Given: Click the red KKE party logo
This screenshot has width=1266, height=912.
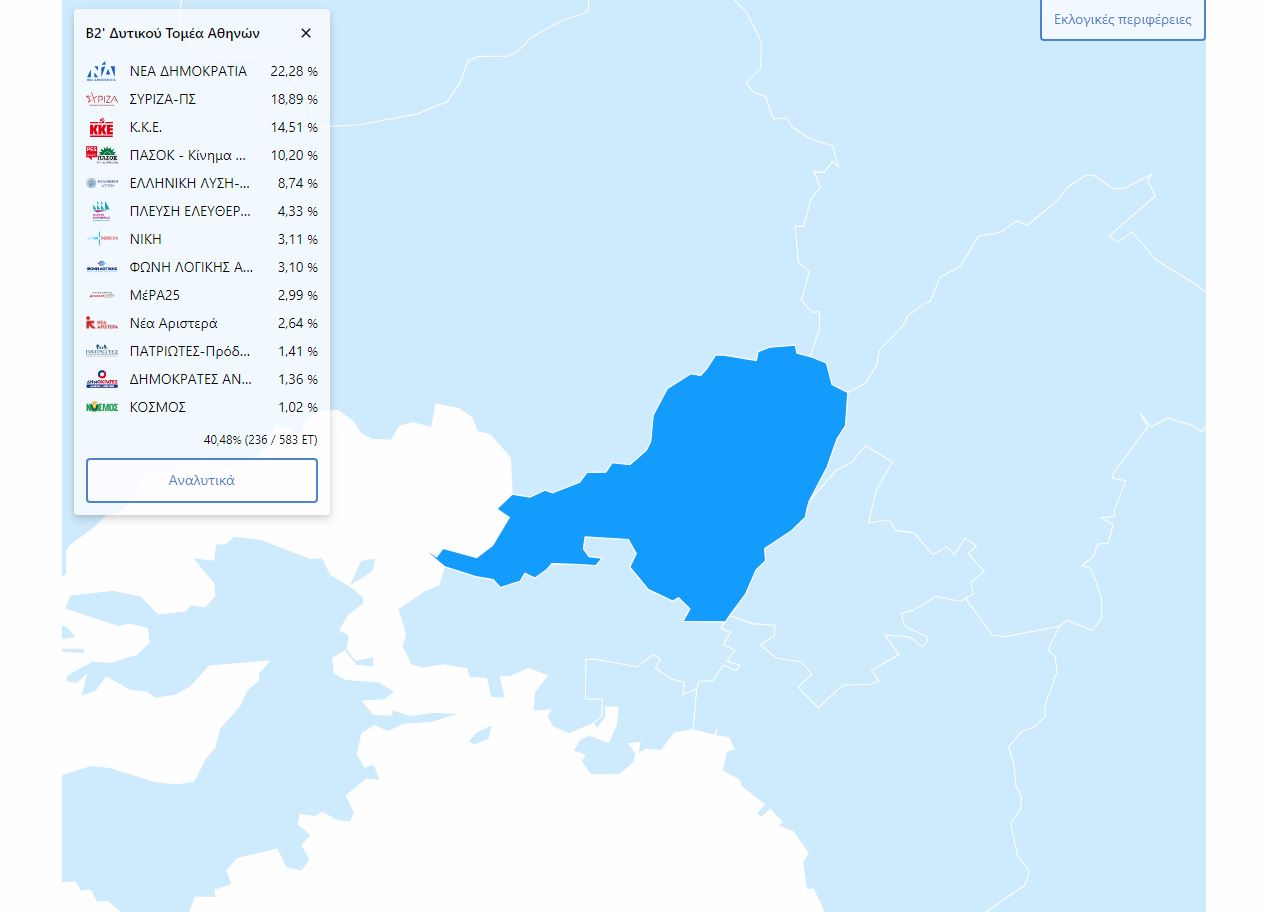Looking at the screenshot, I should (x=102, y=128).
